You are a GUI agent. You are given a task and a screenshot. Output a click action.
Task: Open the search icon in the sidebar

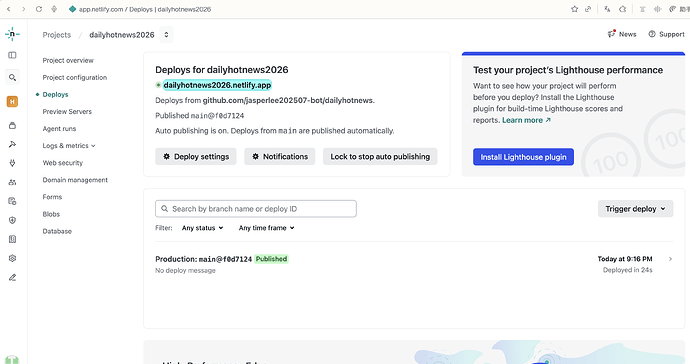pos(12,77)
